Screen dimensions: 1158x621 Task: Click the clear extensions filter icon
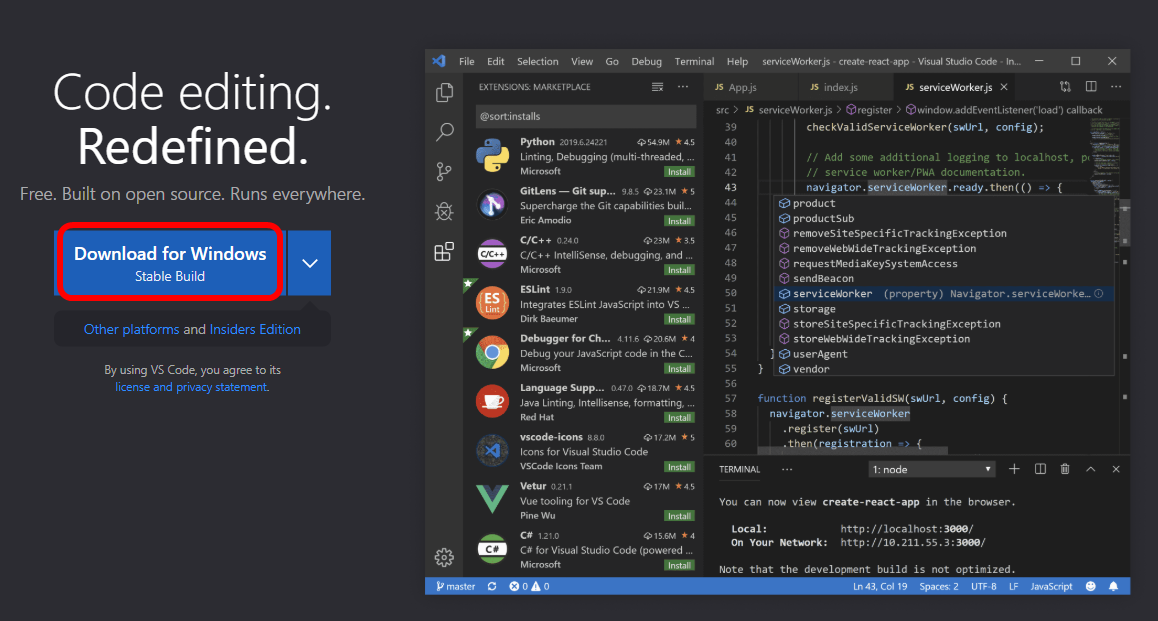pos(657,87)
